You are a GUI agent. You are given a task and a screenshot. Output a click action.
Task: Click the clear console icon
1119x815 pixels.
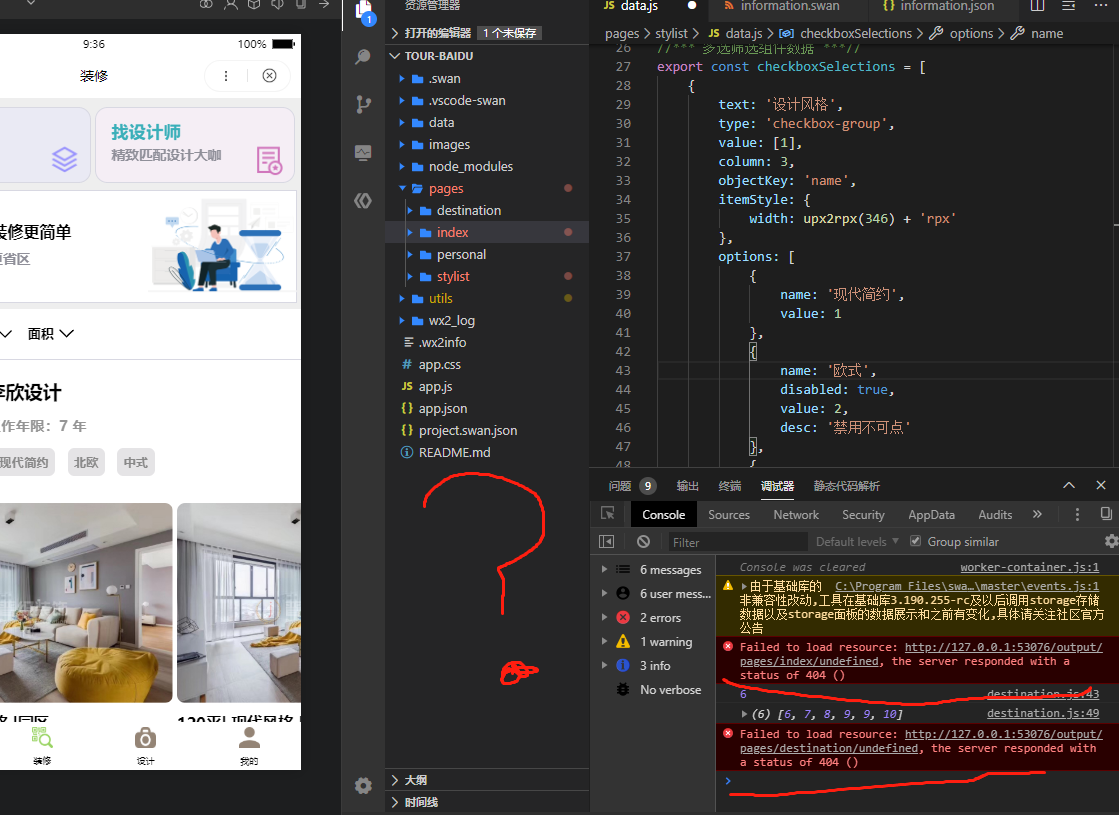[643, 542]
